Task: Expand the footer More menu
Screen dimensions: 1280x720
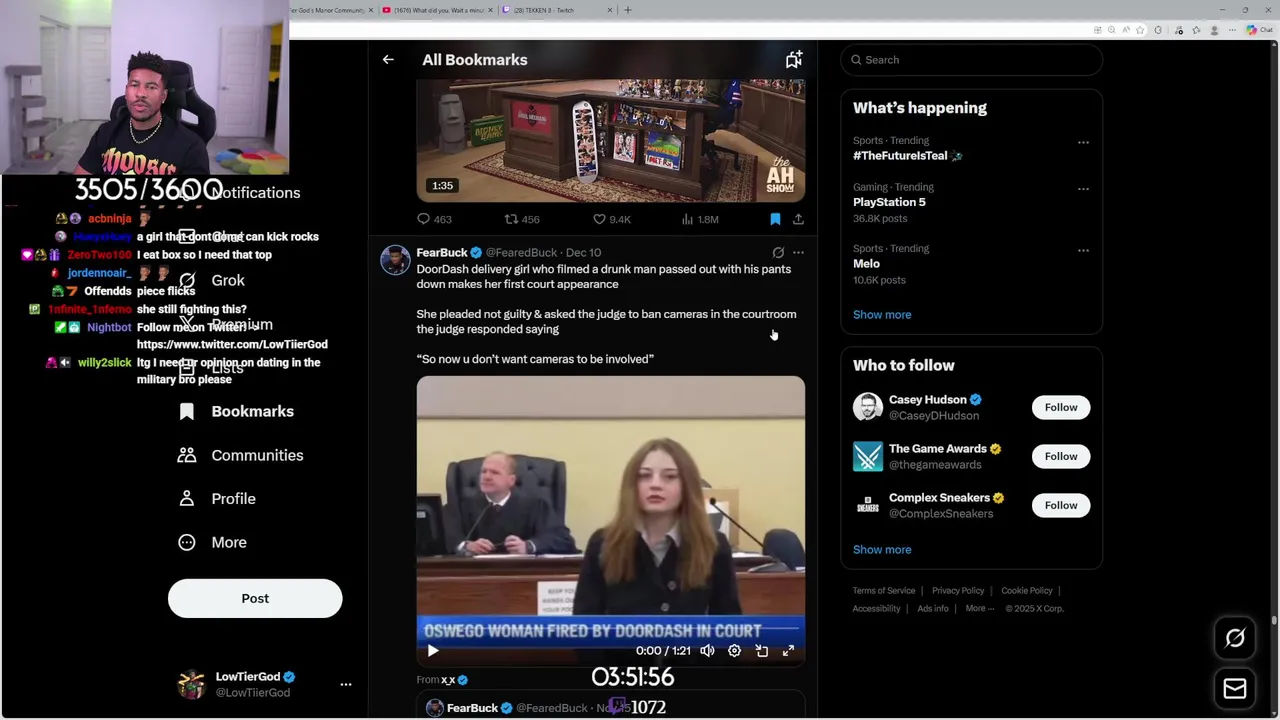Action: [979, 609]
